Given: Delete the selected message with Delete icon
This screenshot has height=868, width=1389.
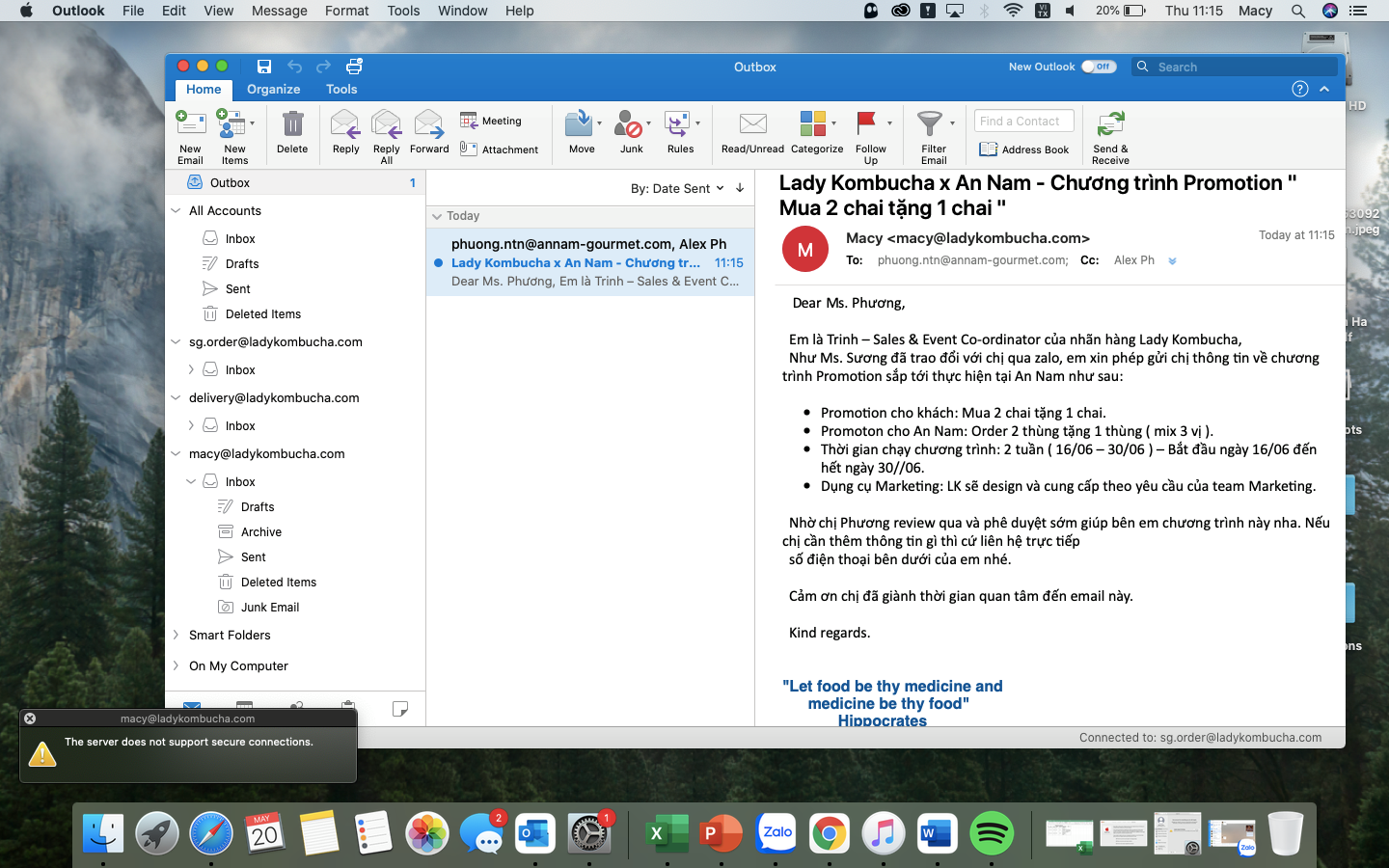Looking at the screenshot, I should 292,124.
